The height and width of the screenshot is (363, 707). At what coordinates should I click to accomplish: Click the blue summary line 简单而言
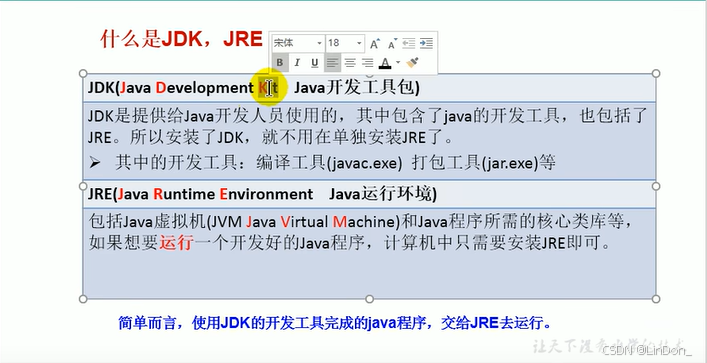[335, 323]
